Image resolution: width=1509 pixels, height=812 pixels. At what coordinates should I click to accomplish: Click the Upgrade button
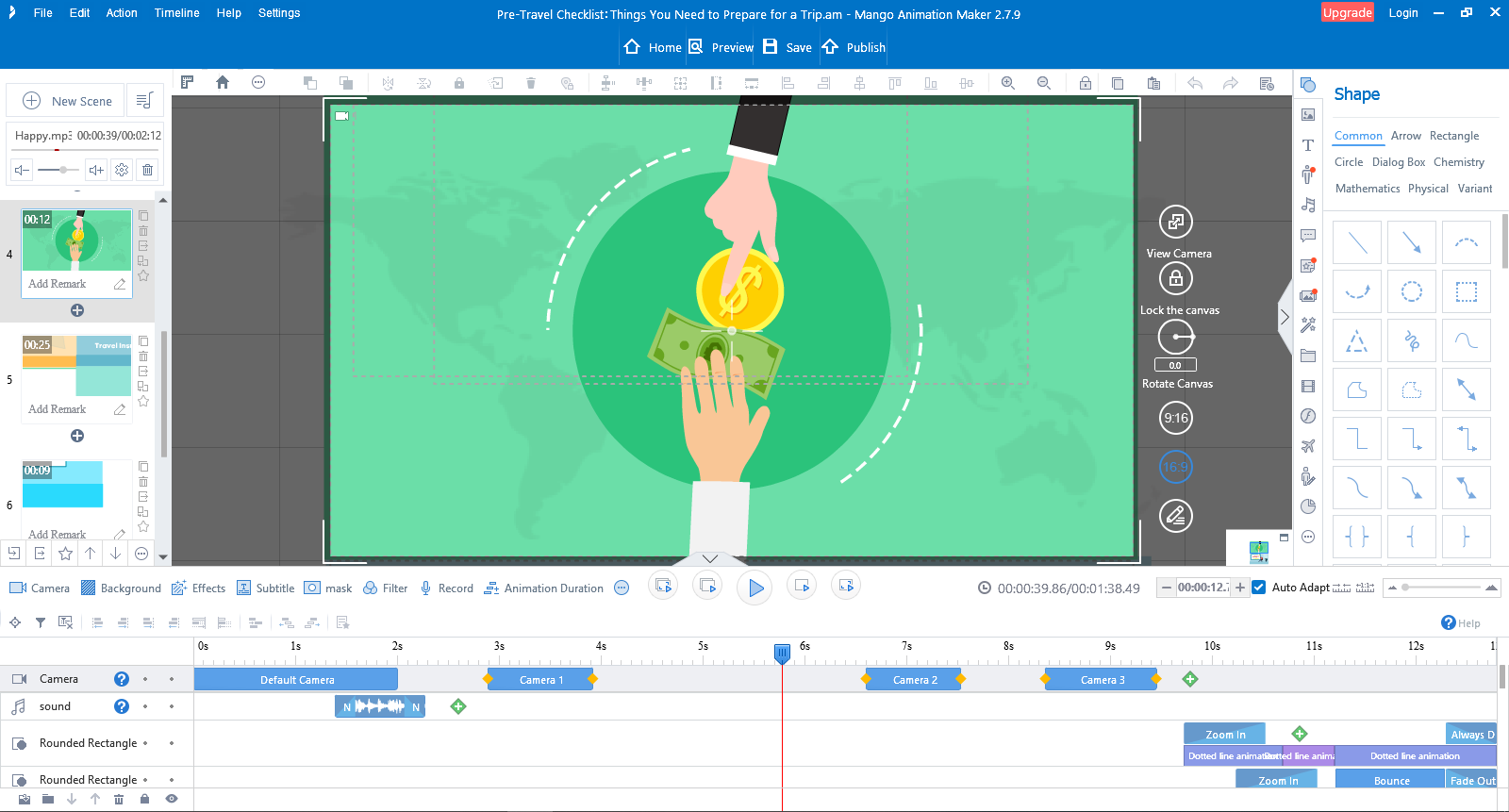click(1348, 12)
